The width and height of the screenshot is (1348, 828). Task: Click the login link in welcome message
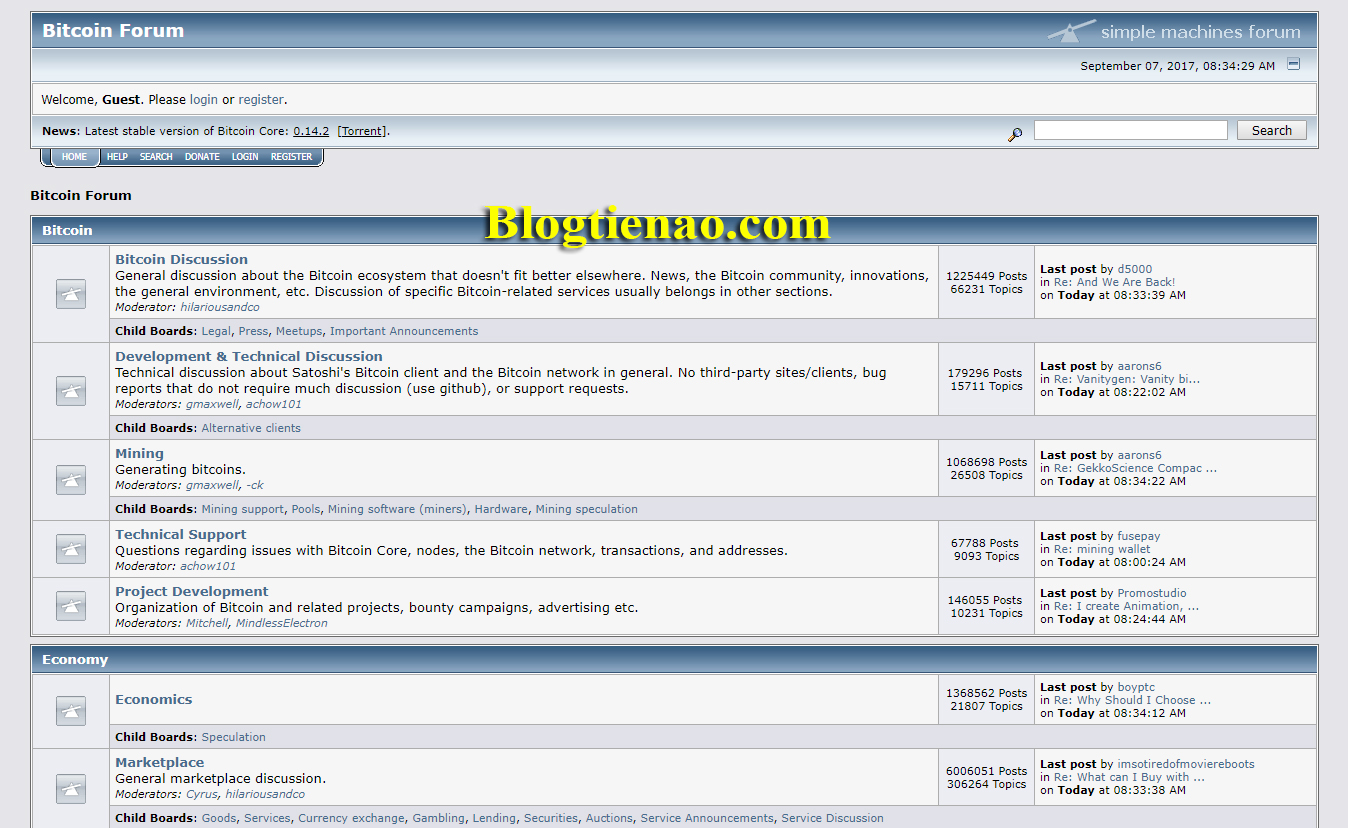[x=204, y=100]
